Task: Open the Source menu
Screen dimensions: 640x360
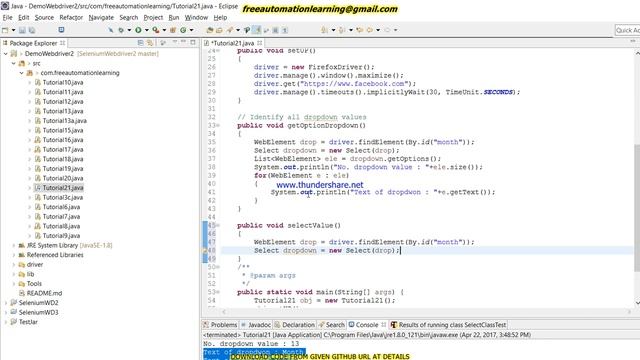Action: pyautogui.click(x=44, y=18)
